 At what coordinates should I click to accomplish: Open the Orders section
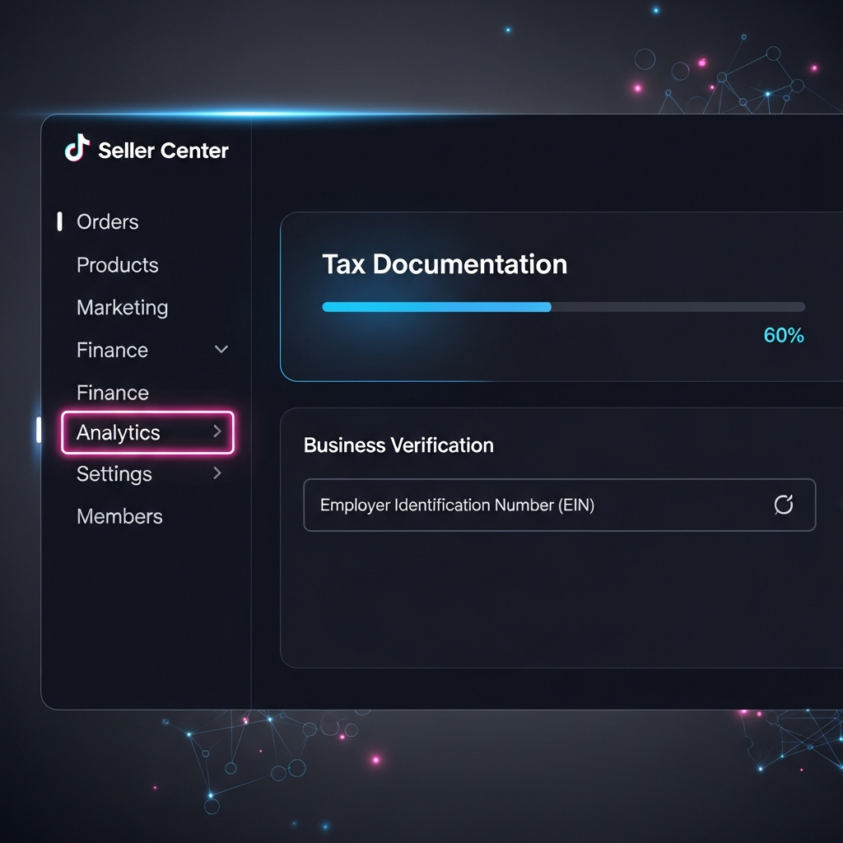pos(108,222)
